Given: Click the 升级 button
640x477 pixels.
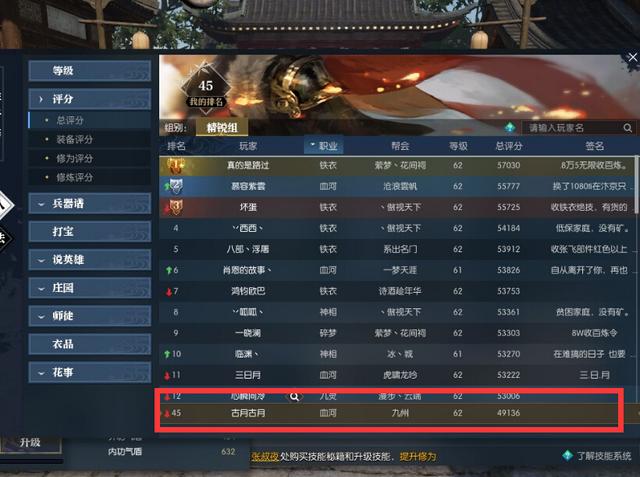Looking at the screenshot, I should click(x=31, y=443).
